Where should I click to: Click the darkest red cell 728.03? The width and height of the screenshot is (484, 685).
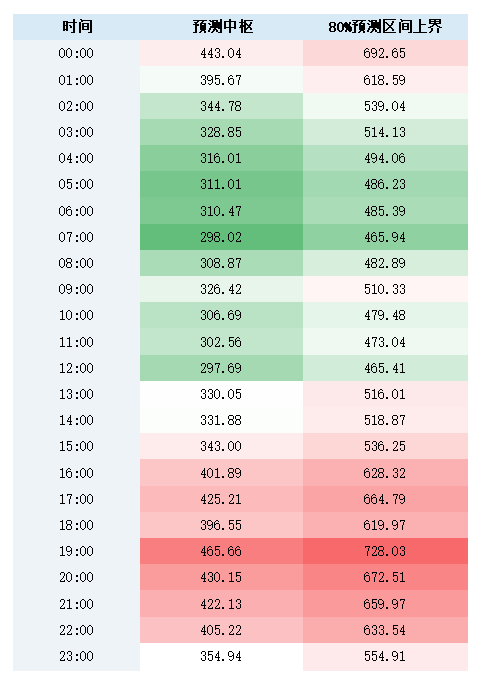pos(385,551)
